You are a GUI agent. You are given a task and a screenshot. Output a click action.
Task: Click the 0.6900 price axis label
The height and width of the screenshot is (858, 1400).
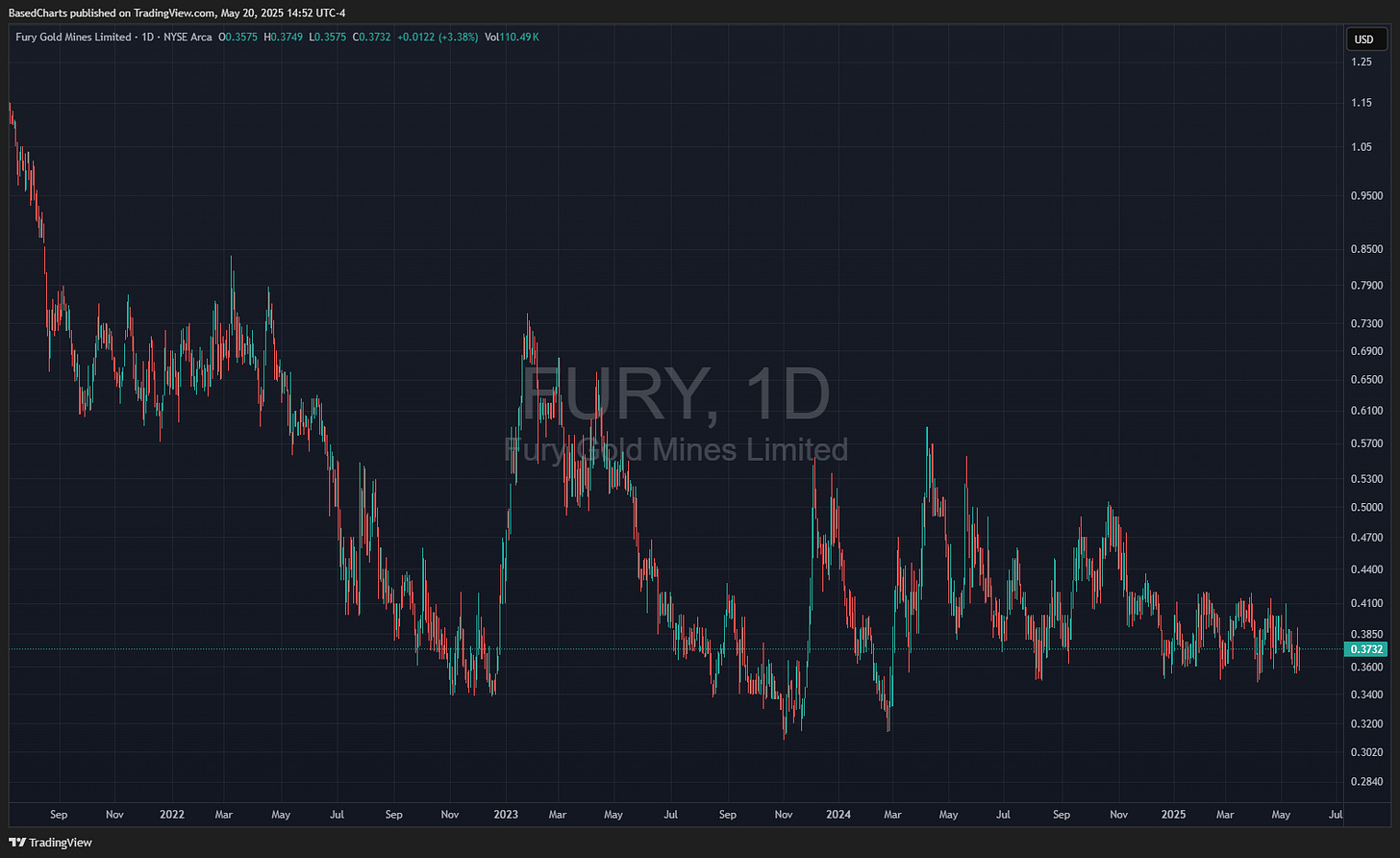[1366, 351]
